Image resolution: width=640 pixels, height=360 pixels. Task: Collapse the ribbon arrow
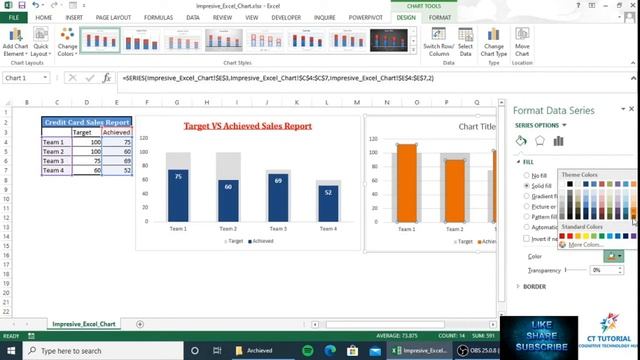(633, 63)
